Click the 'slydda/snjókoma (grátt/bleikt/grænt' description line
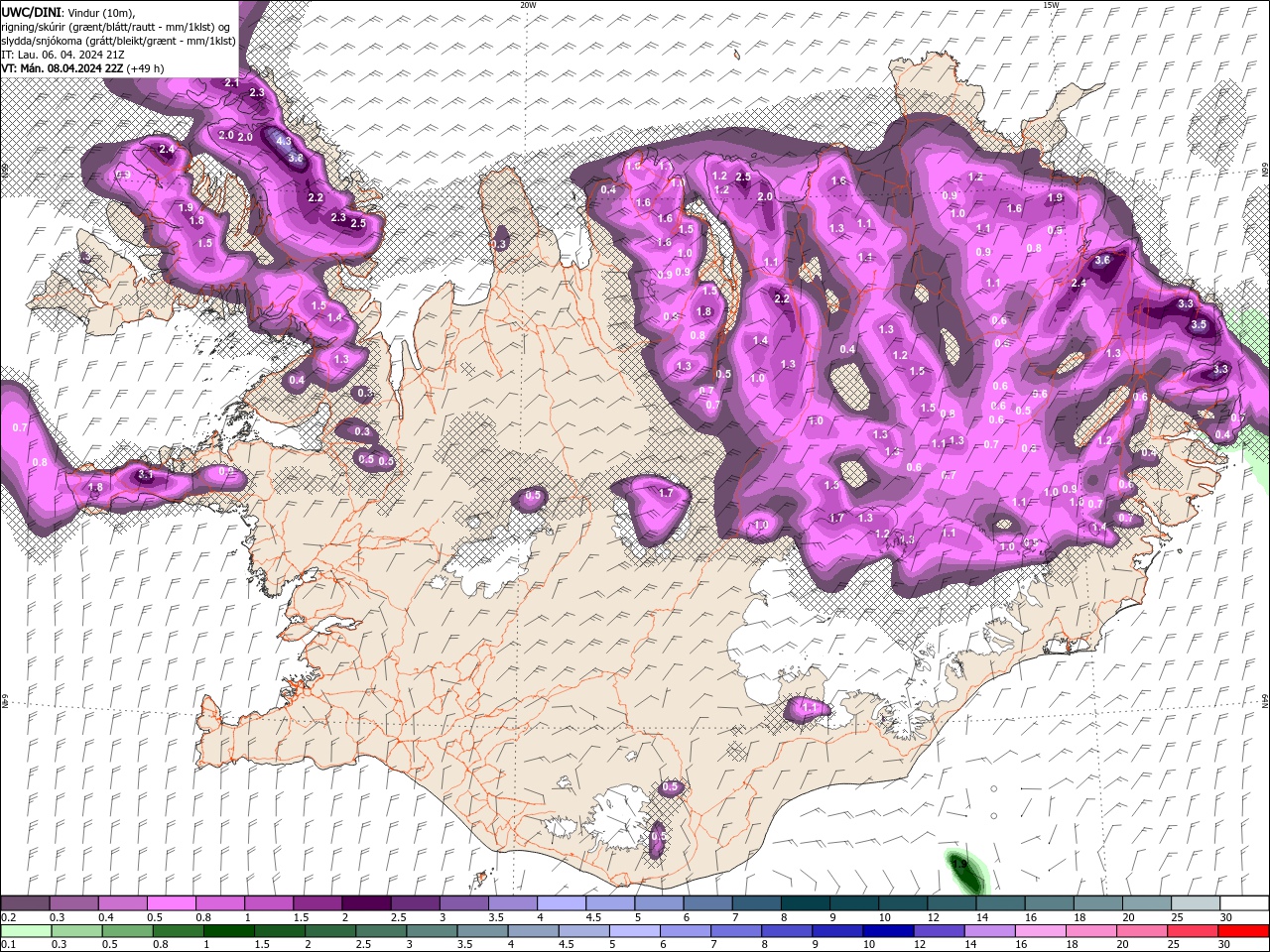The image size is (1270, 952). [118, 41]
